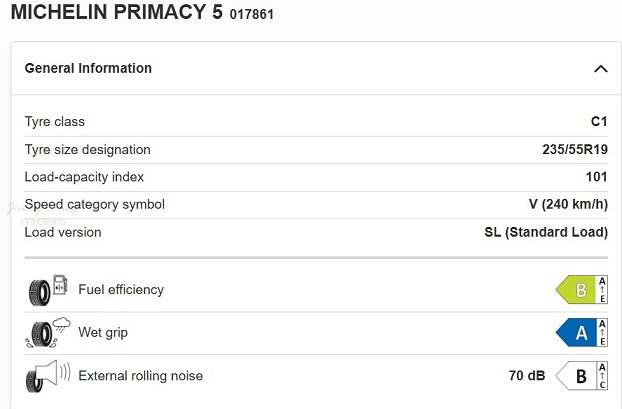Collapse the General Information section chevron
The height and width of the screenshot is (409, 622).
600,69
